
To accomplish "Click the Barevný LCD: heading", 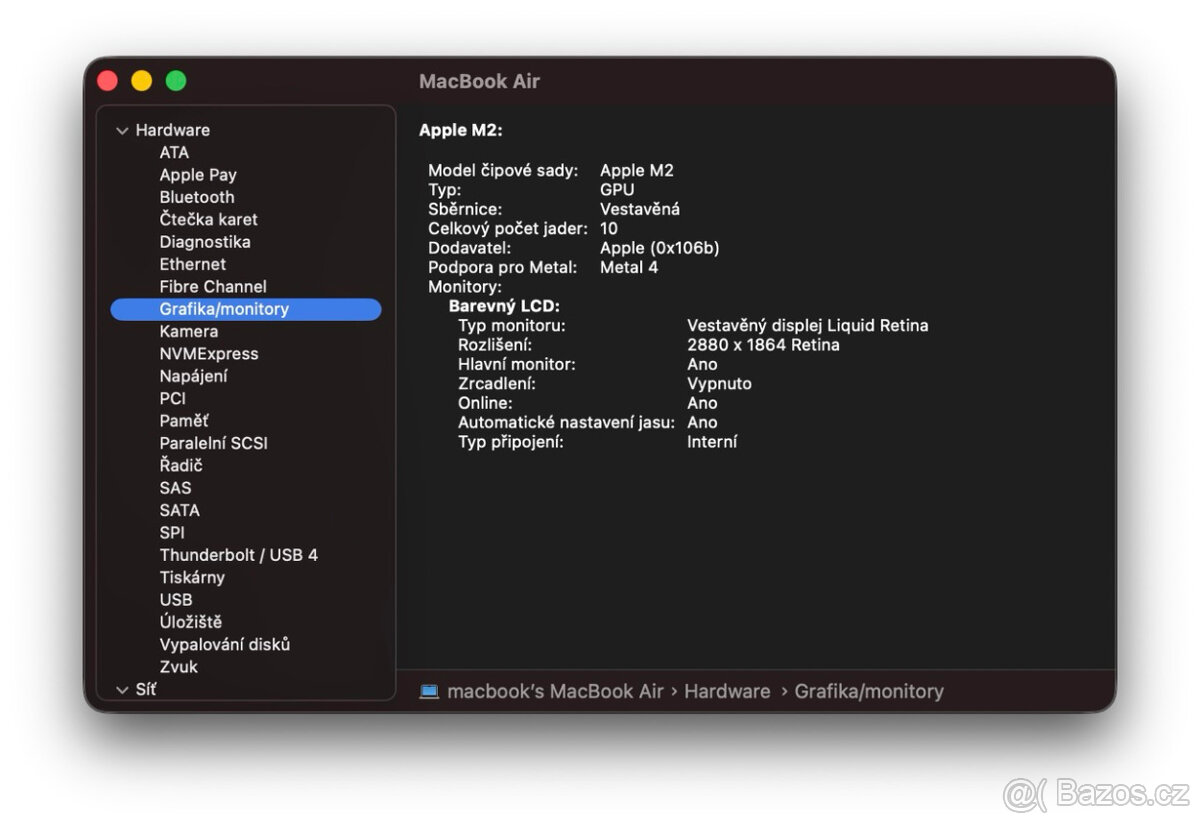I will click(504, 306).
